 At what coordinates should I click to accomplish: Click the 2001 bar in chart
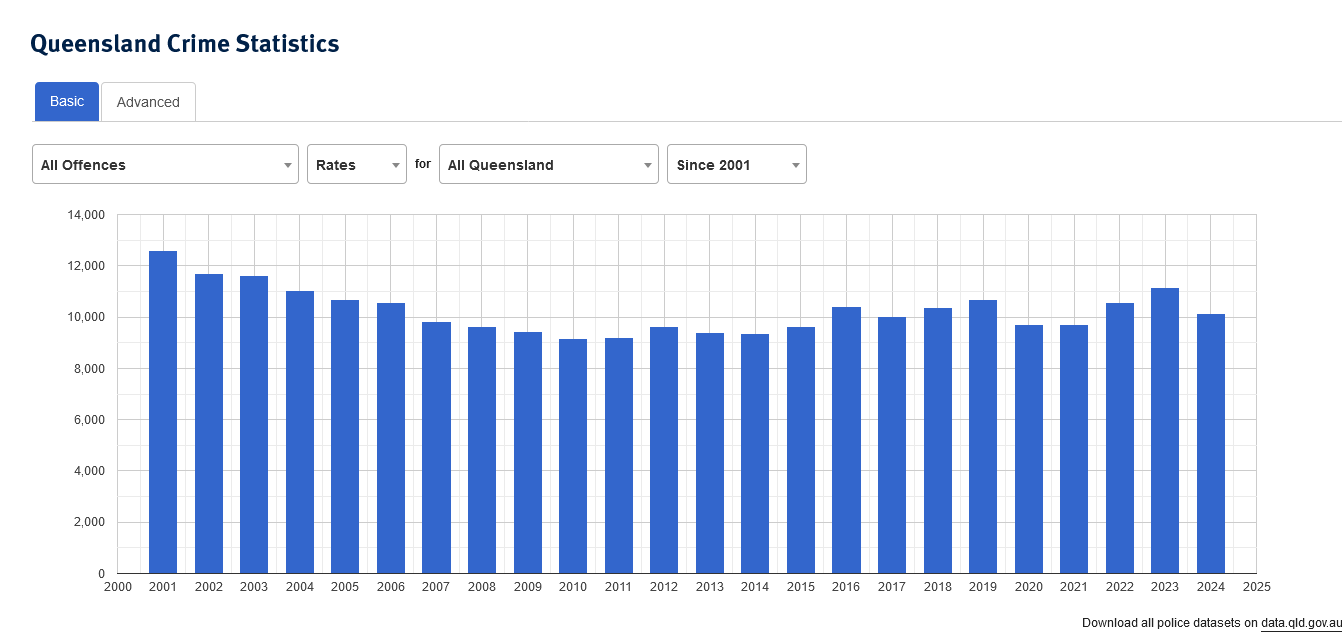pyautogui.click(x=163, y=412)
